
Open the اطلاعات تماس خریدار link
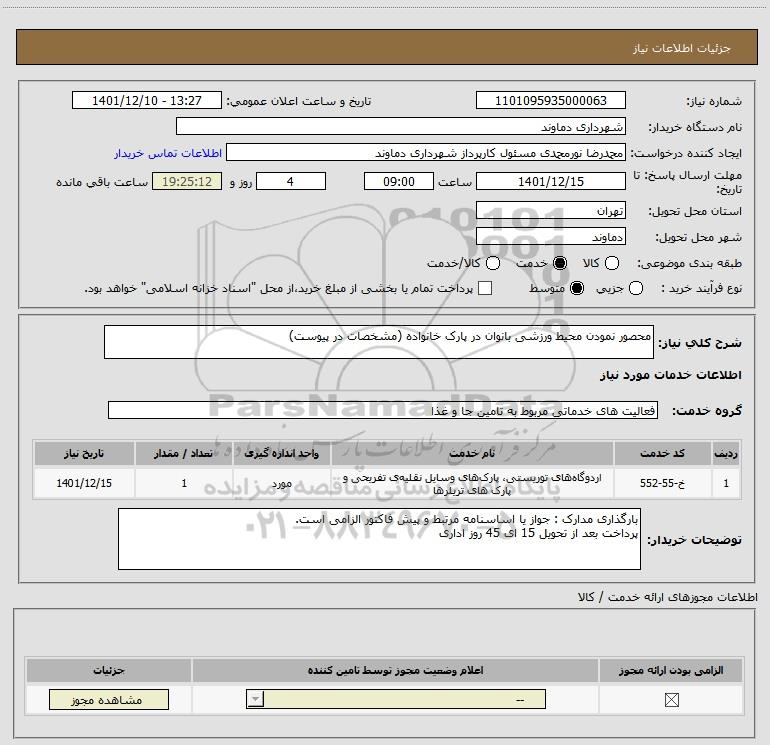[x=168, y=153]
